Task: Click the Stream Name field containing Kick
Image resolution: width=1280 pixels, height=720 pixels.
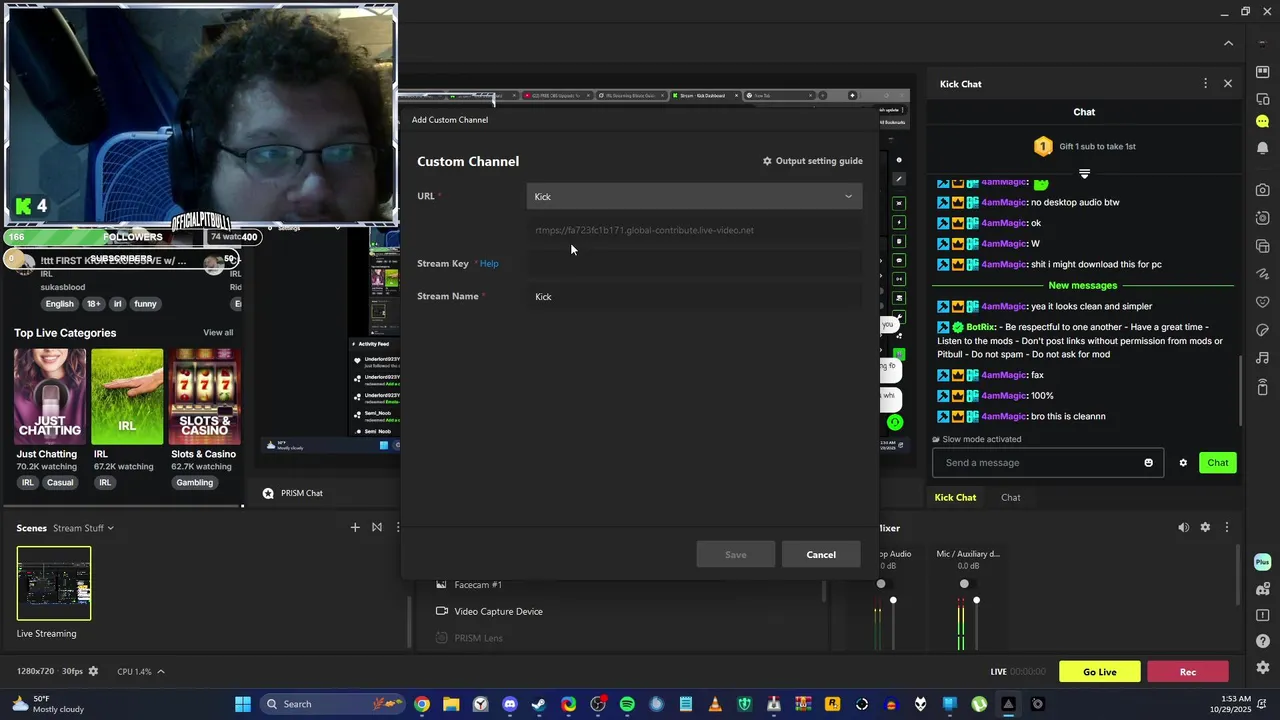Action: [x=694, y=297]
